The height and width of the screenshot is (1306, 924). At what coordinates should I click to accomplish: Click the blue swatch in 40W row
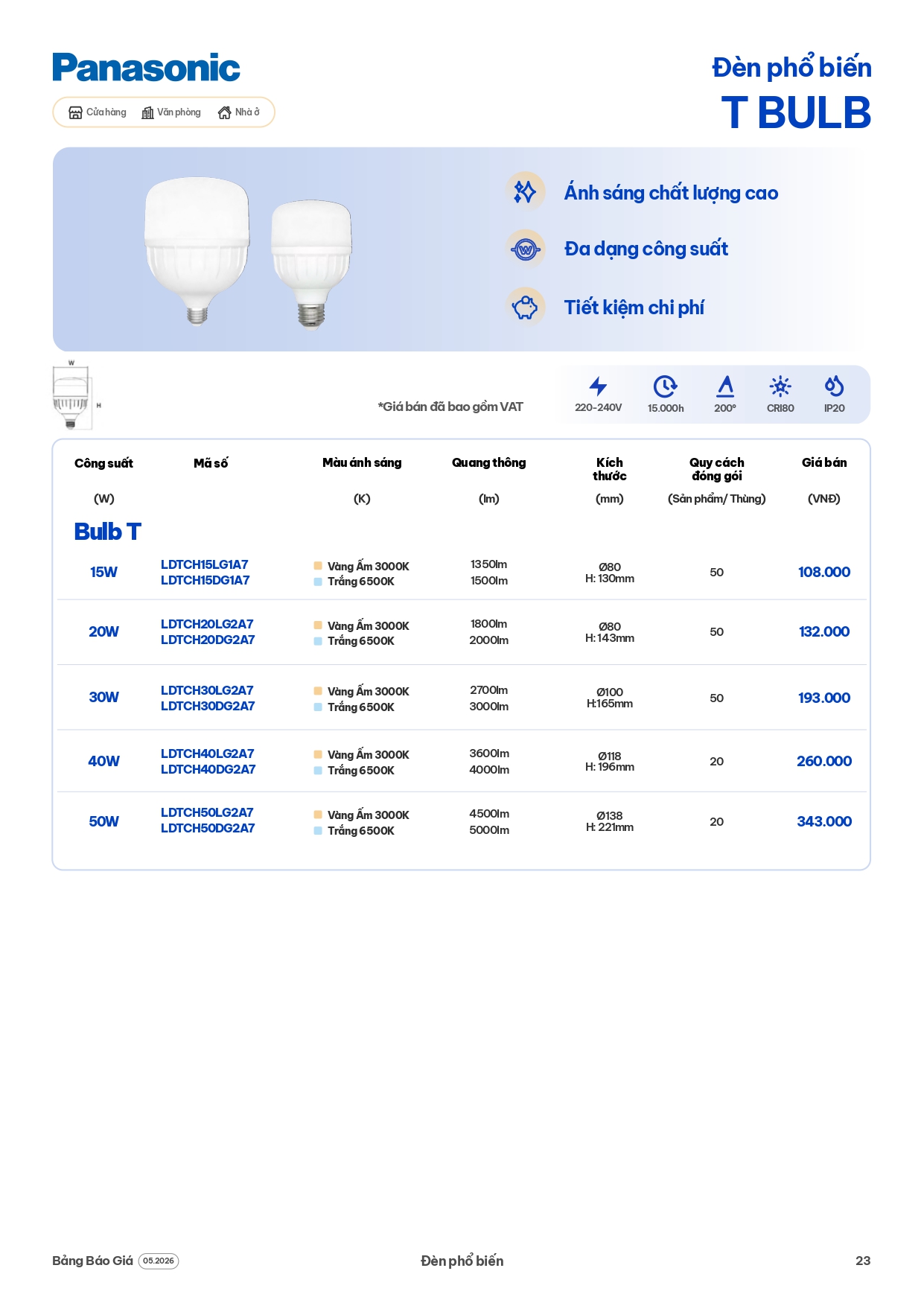tap(318, 771)
